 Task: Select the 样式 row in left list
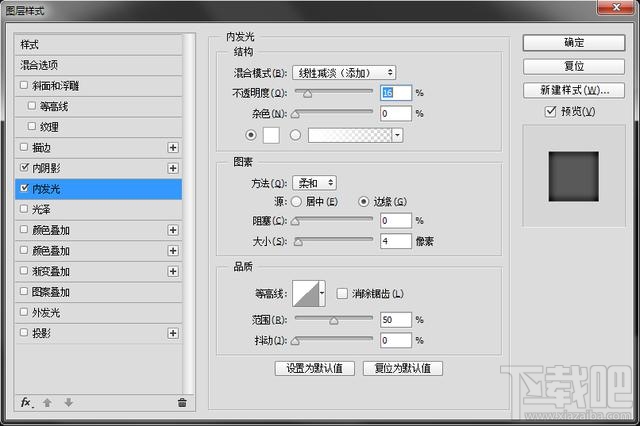click(x=98, y=44)
